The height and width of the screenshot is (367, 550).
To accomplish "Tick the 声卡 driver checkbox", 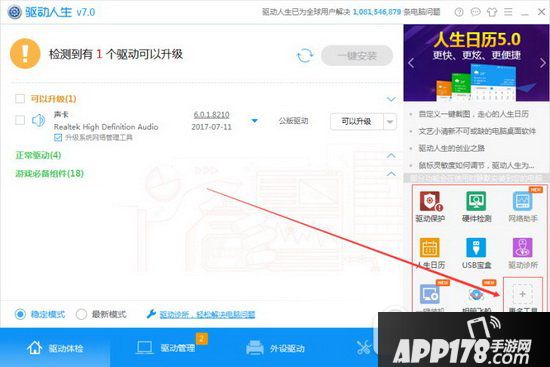I will click(x=20, y=120).
